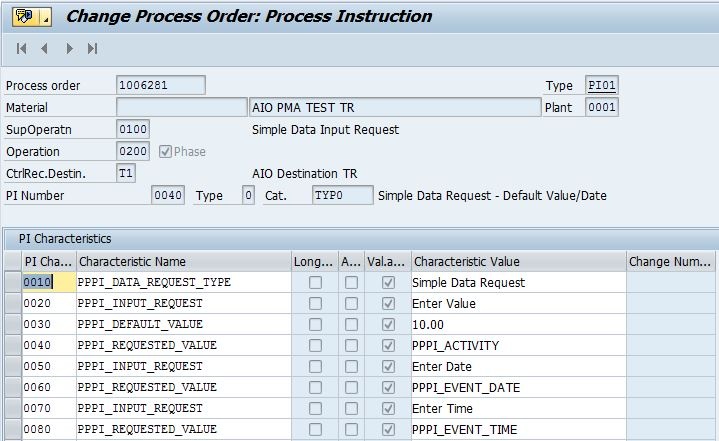
Task: Toggle Long text checkbox for row 0030
Action: coord(315,325)
